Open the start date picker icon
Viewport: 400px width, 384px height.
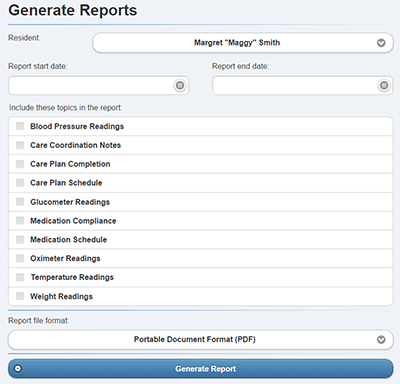coord(180,85)
